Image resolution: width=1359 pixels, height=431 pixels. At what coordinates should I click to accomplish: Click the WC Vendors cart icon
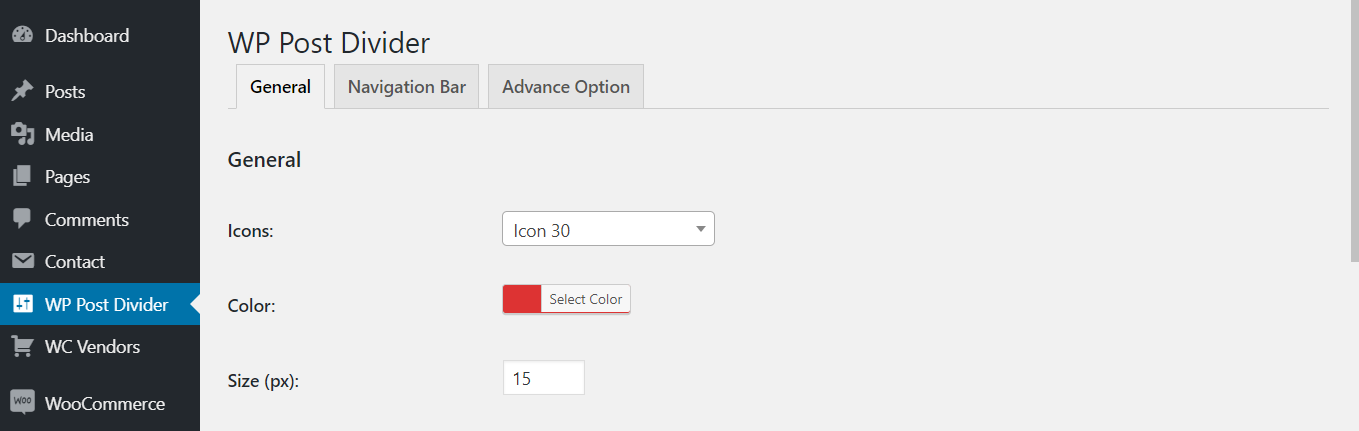coord(23,347)
